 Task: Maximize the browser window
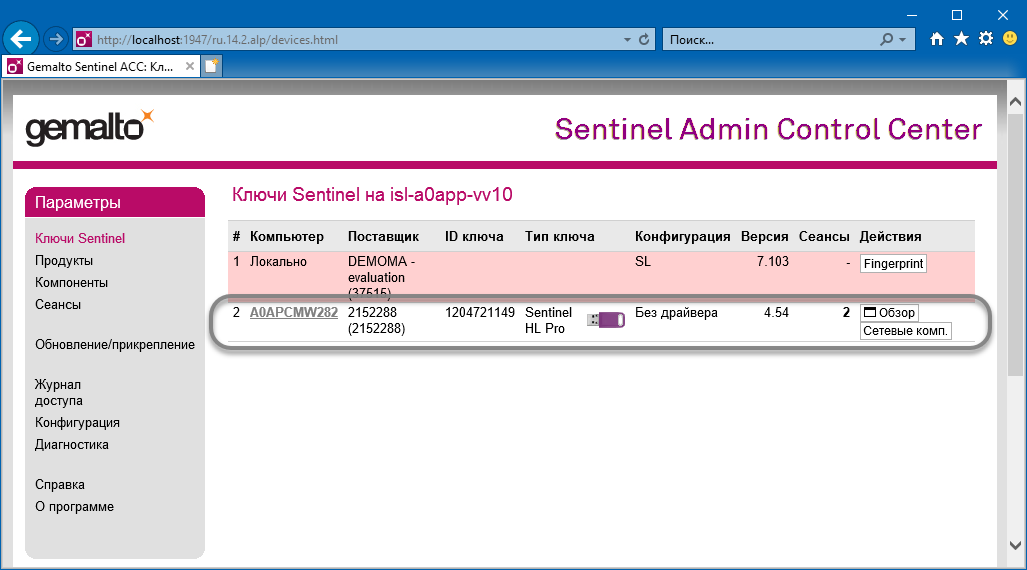click(957, 14)
